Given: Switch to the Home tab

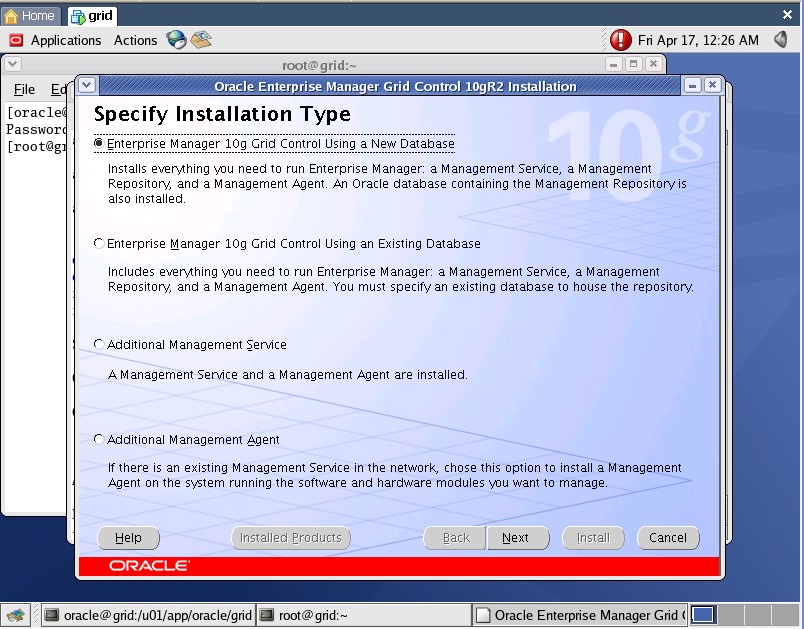Looking at the screenshot, I should 30,16.
